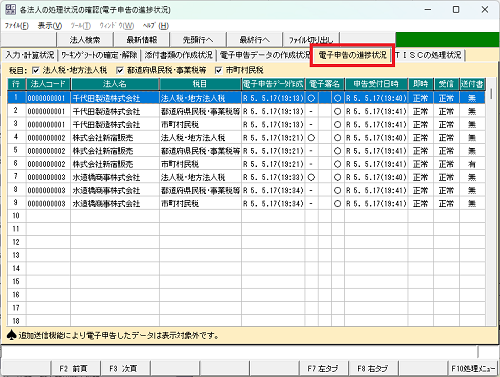Click the F3 次頁 function button
Screen dimensions: 500x377
pyautogui.click(x=125, y=368)
